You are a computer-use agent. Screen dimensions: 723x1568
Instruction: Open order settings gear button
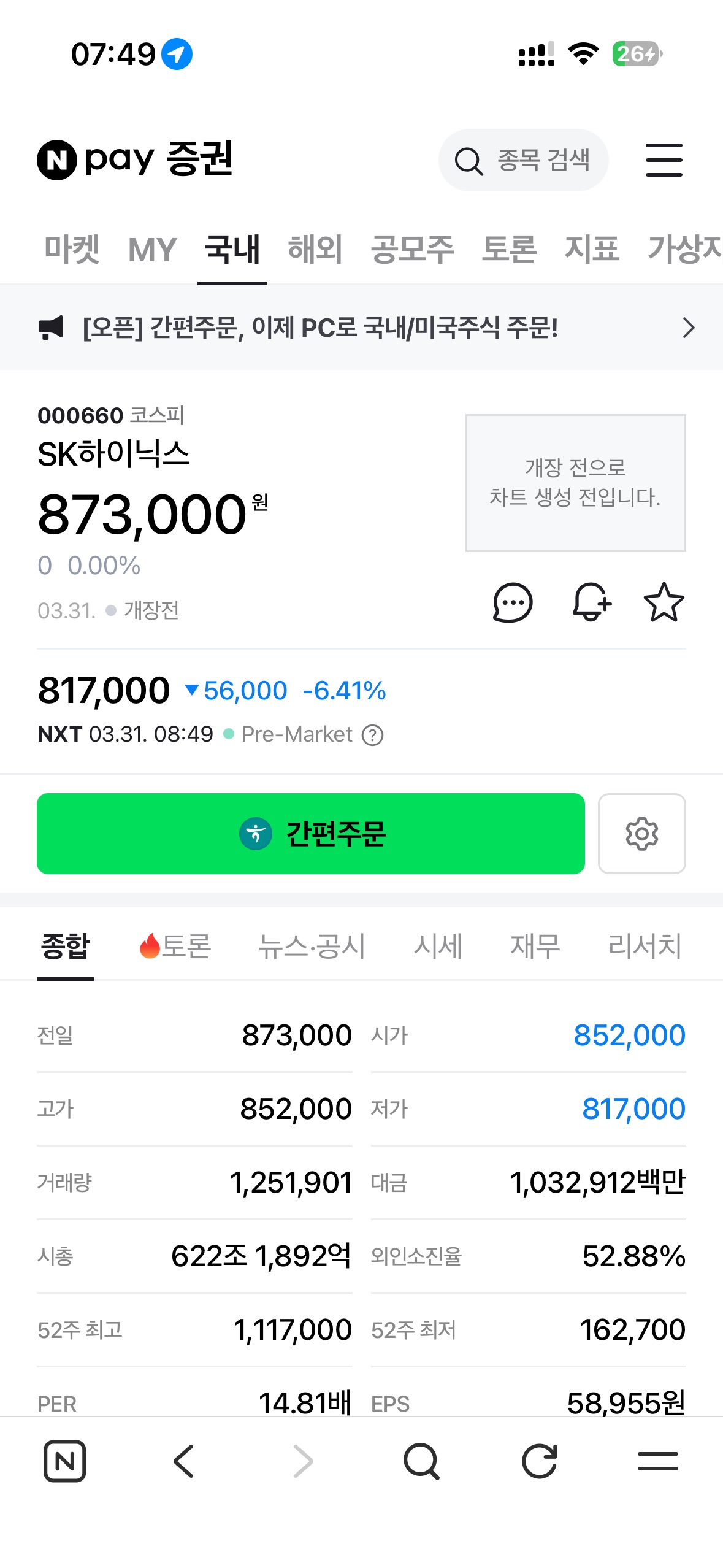pos(641,834)
